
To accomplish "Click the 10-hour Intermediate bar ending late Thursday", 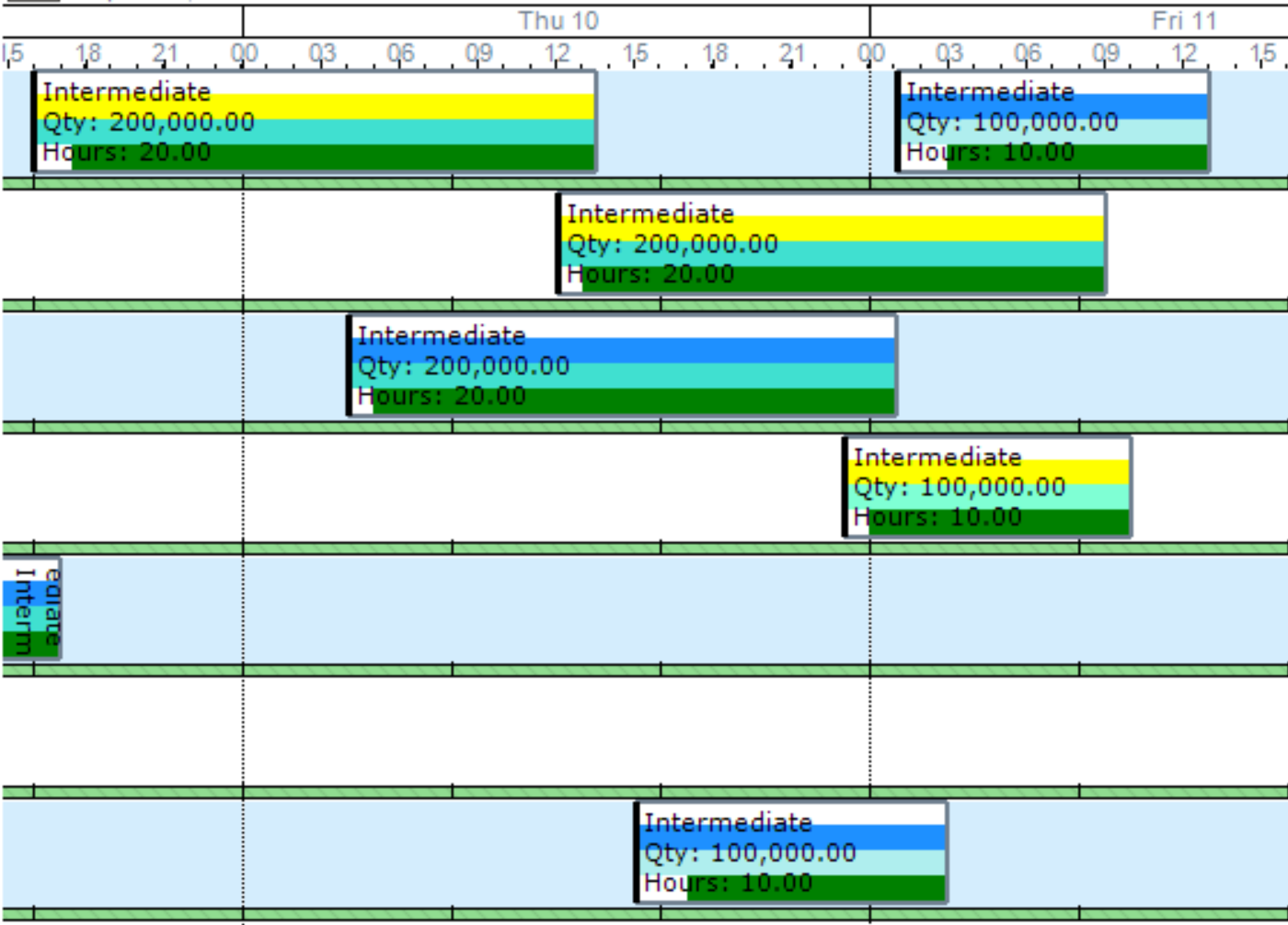I will [984, 486].
